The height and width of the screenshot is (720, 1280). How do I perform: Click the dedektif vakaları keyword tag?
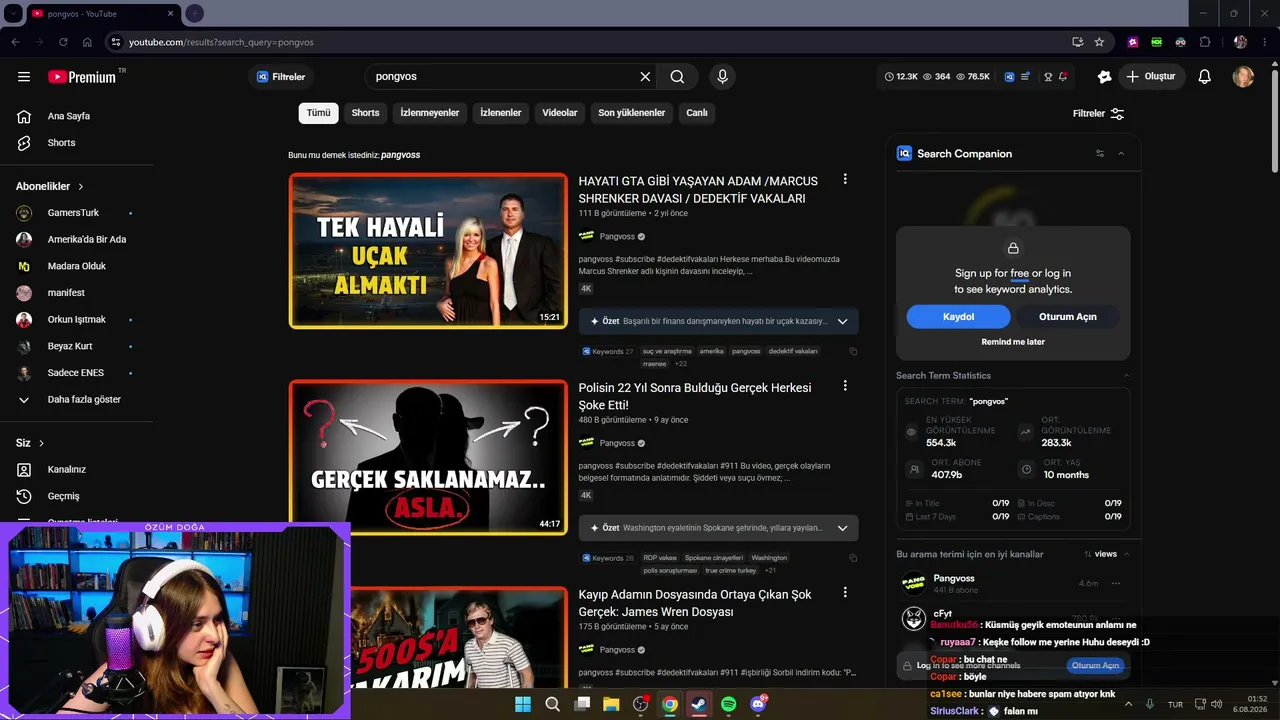point(793,351)
